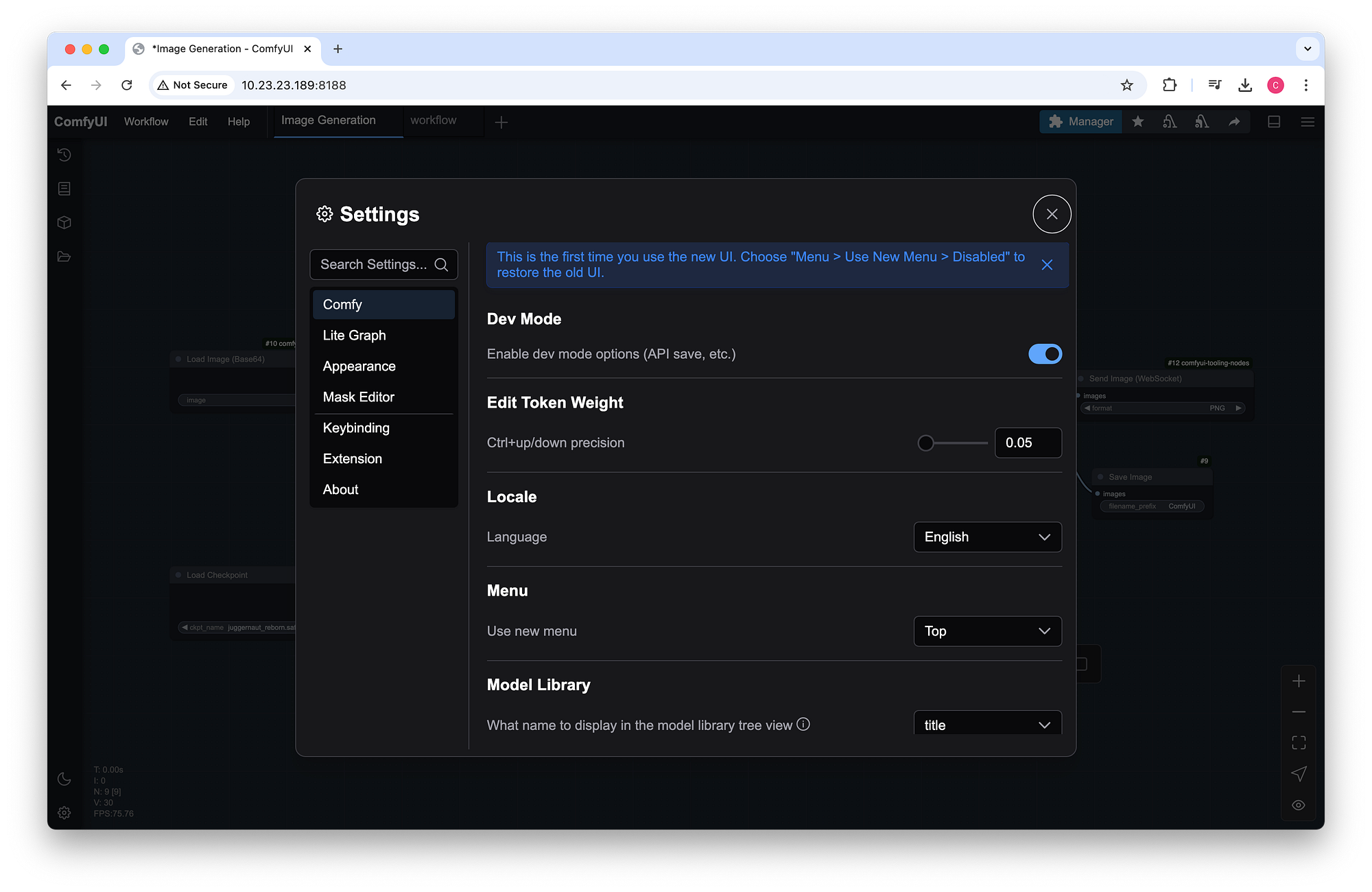
Task: Open the workflows folder sidebar icon
Action: tap(64, 257)
